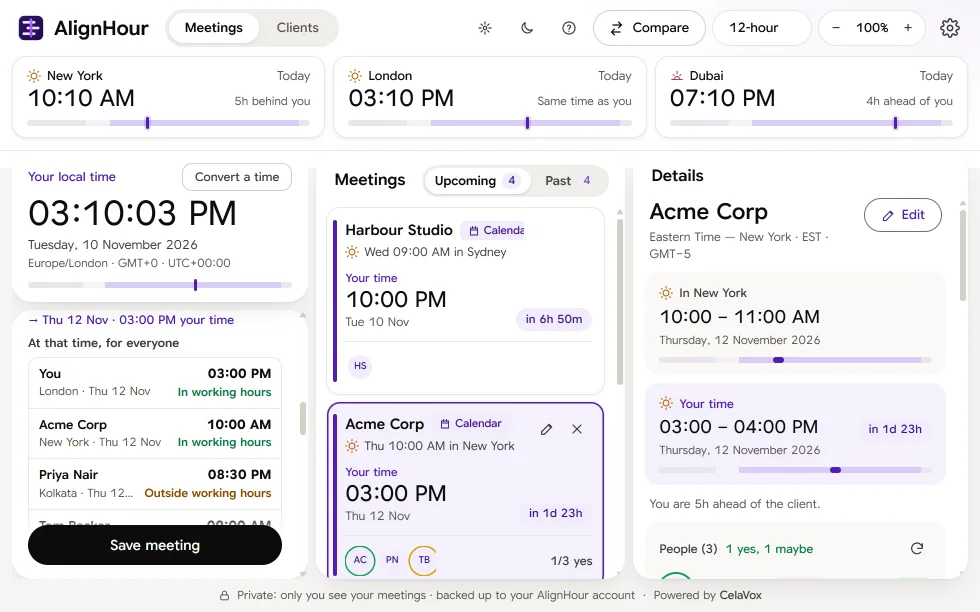Click the sun icon in London card

click(x=355, y=76)
